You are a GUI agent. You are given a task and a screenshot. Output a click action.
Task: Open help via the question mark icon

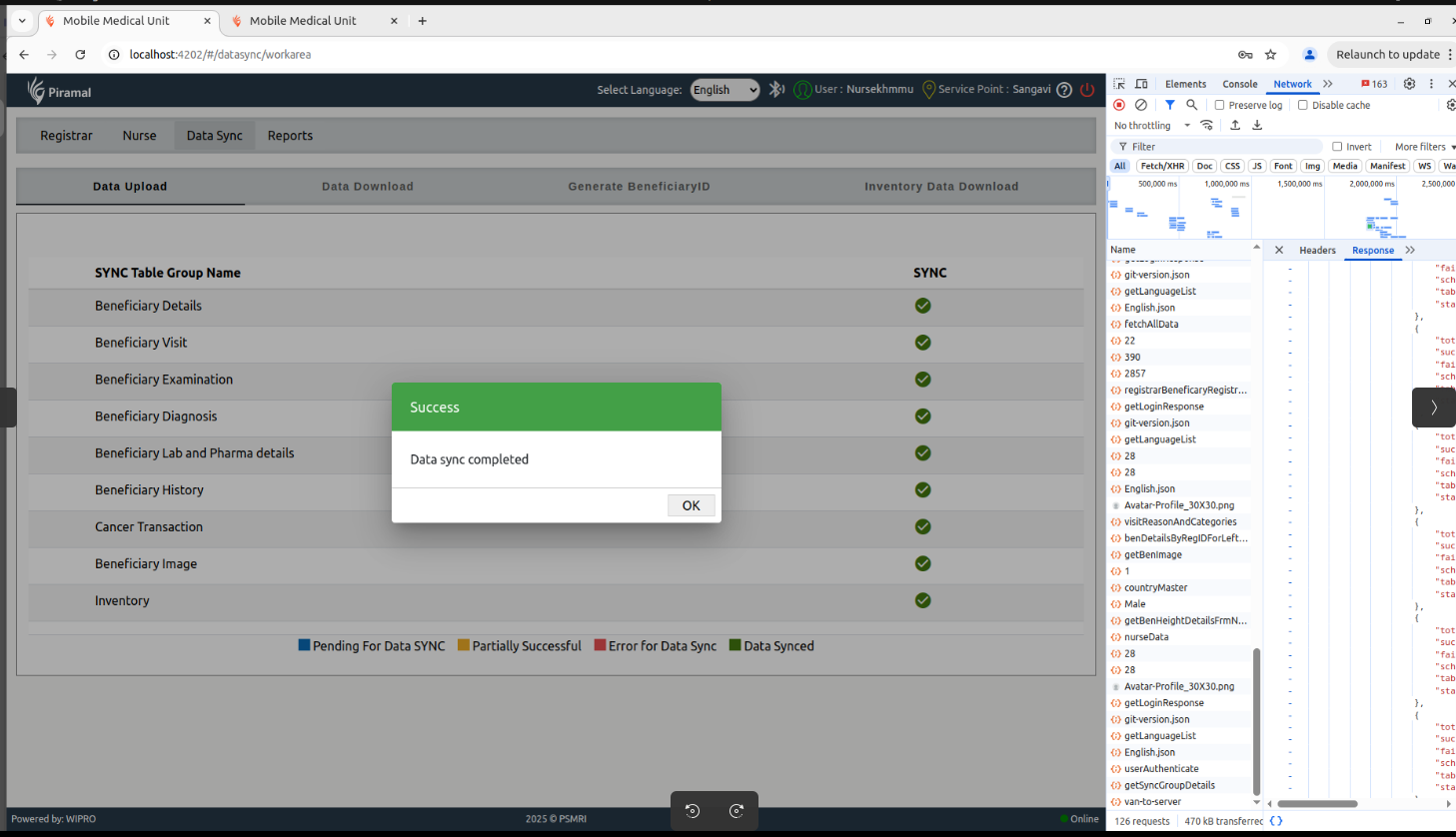(1064, 90)
